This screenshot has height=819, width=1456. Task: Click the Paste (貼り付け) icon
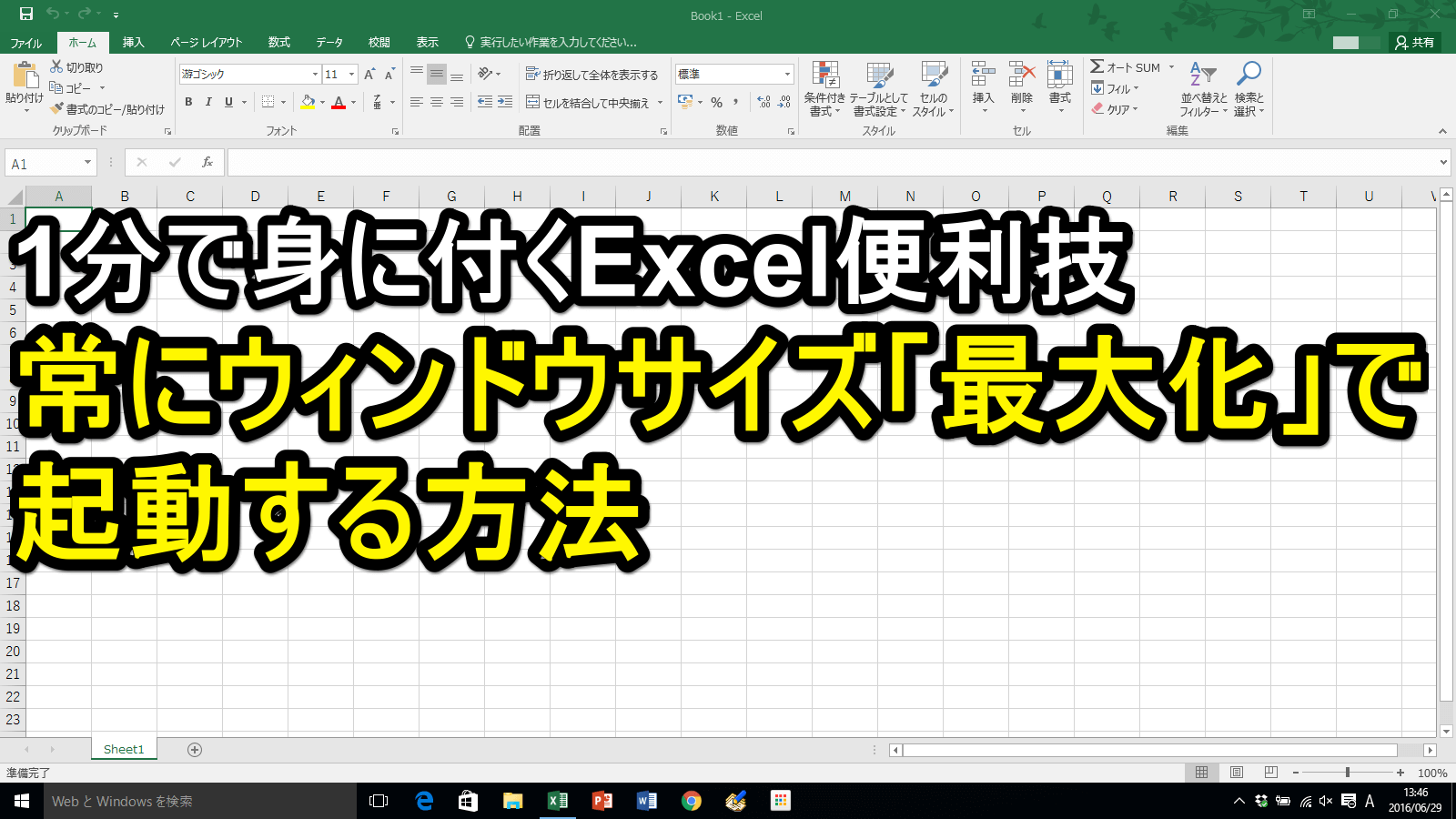click(x=25, y=76)
